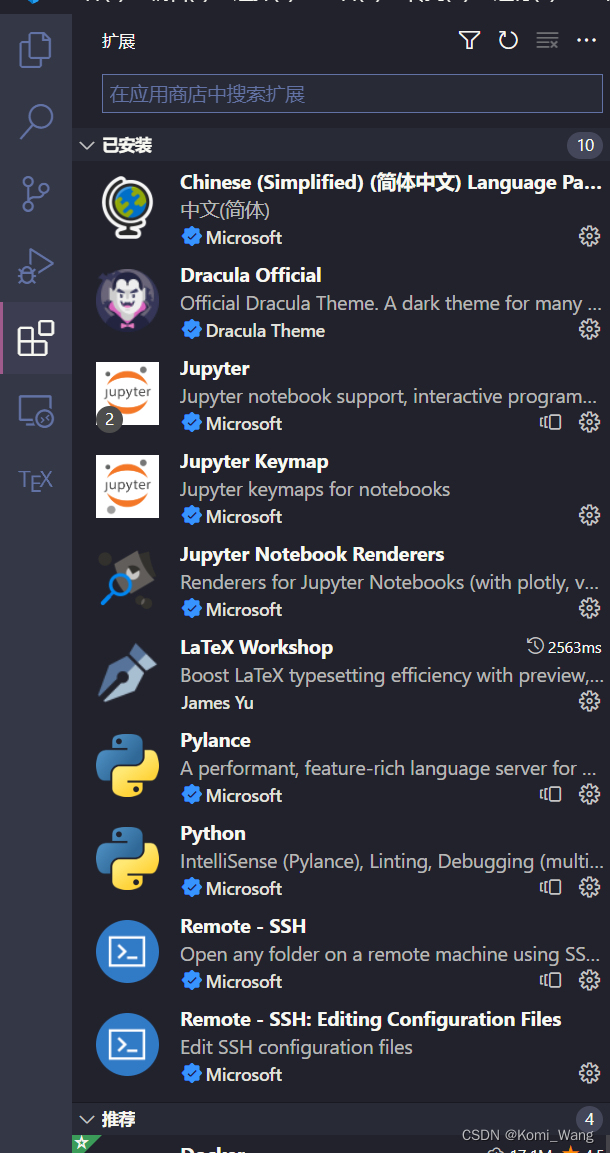Open manage gear for Remote - SSH: Editing Configuration Files
The width and height of the screenshot is (610, 1153).
[589, 1074]
